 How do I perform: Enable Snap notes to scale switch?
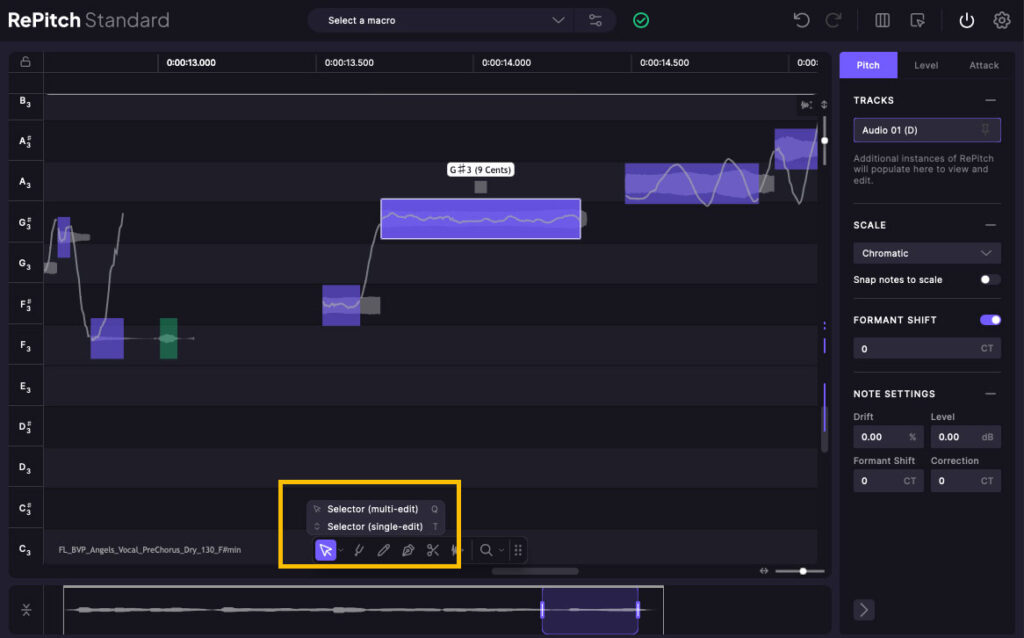(x=990, y=280)
